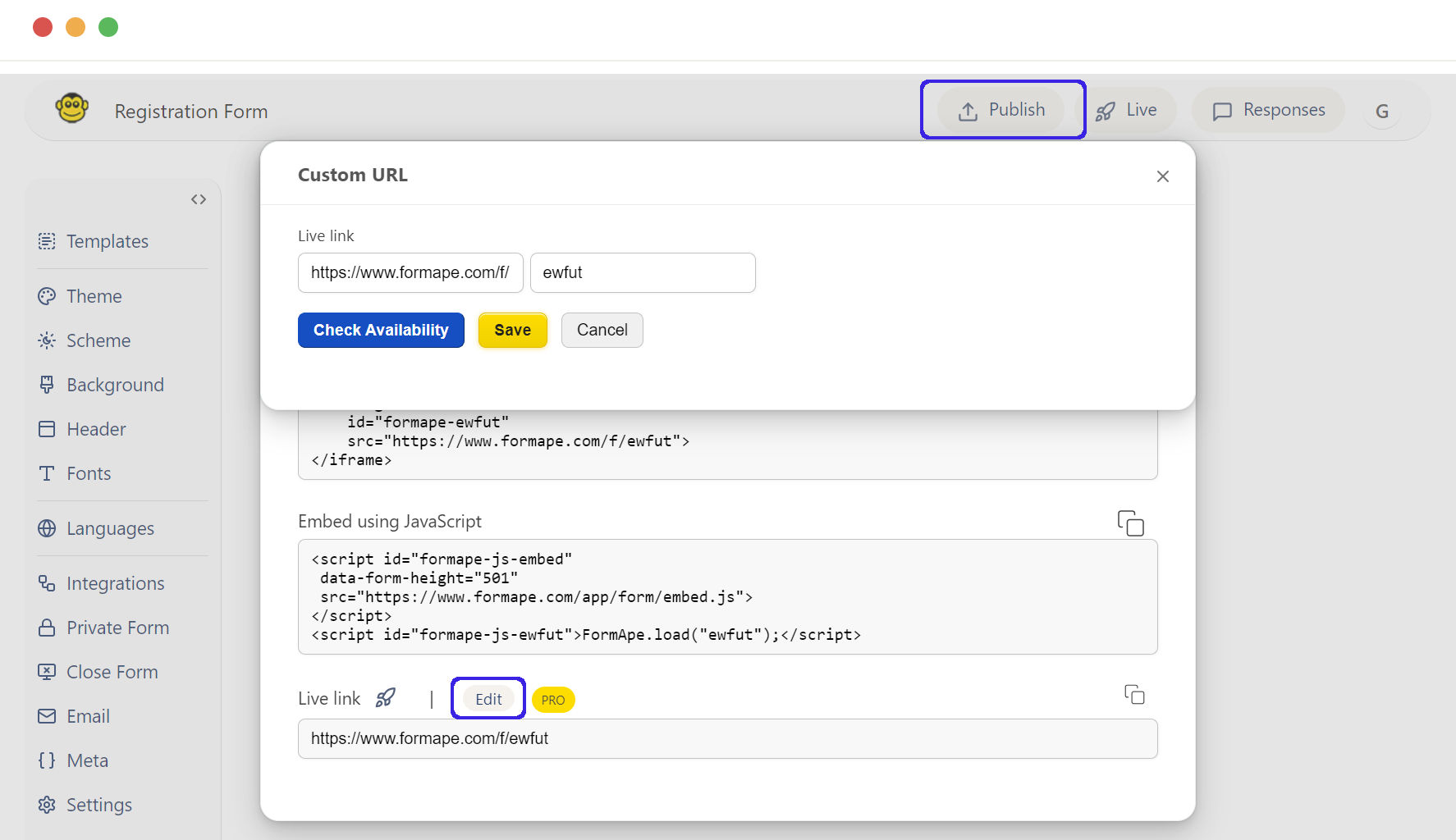This screenshot has height=840, width=1456.
Task: Click the iframe embed code box
Action: (x=727, y=443)
